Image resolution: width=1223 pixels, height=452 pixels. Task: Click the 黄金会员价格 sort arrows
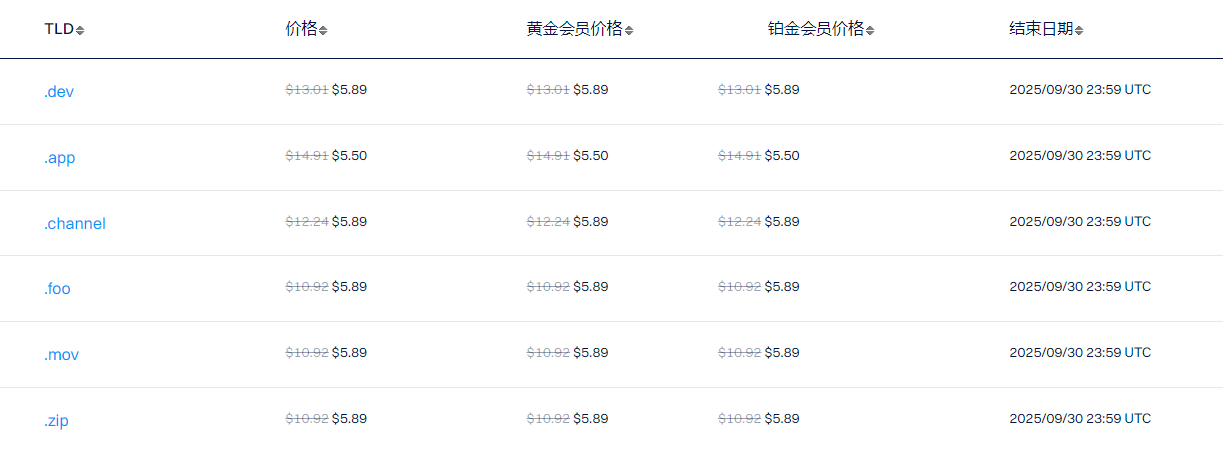628,30
